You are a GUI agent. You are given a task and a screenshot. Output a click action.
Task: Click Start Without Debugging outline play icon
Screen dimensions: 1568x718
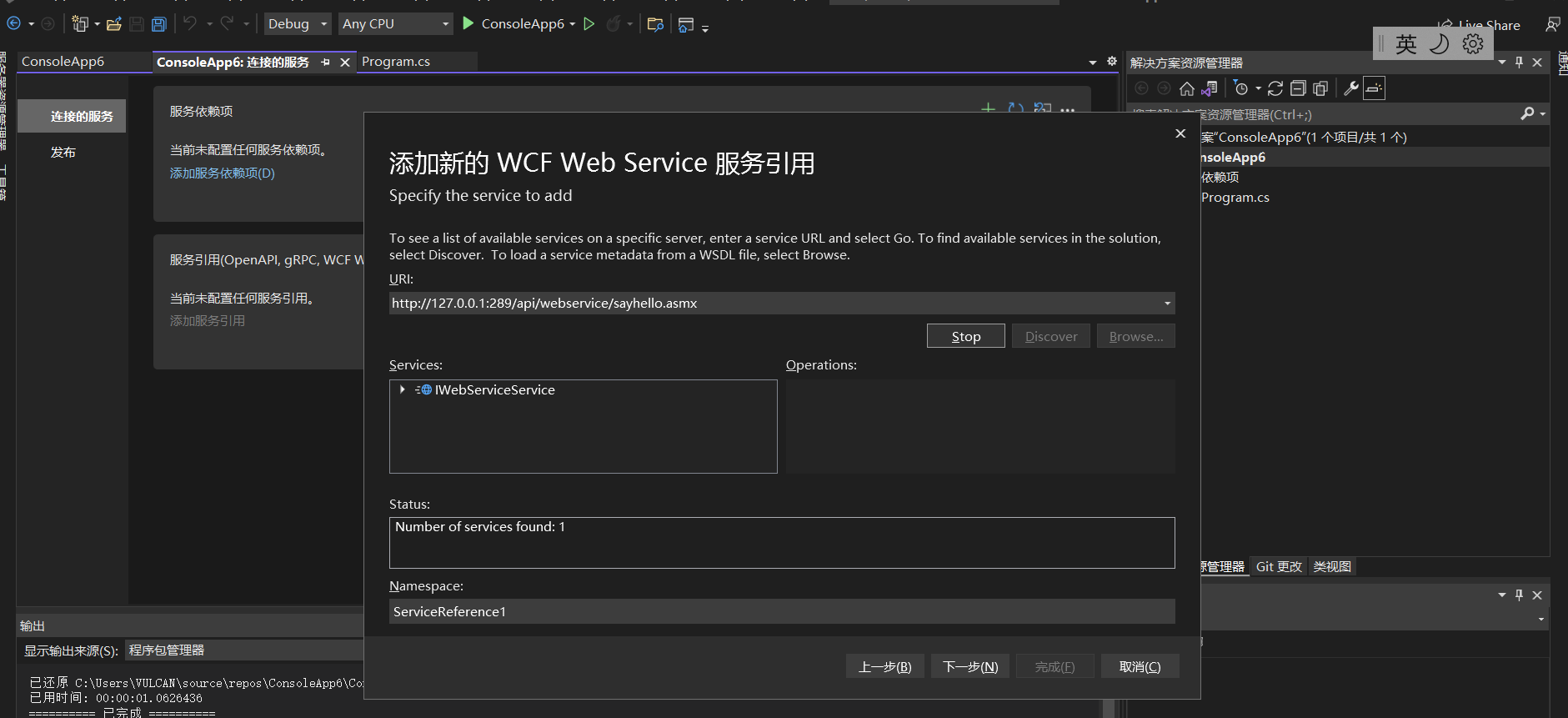coord(589,23)
